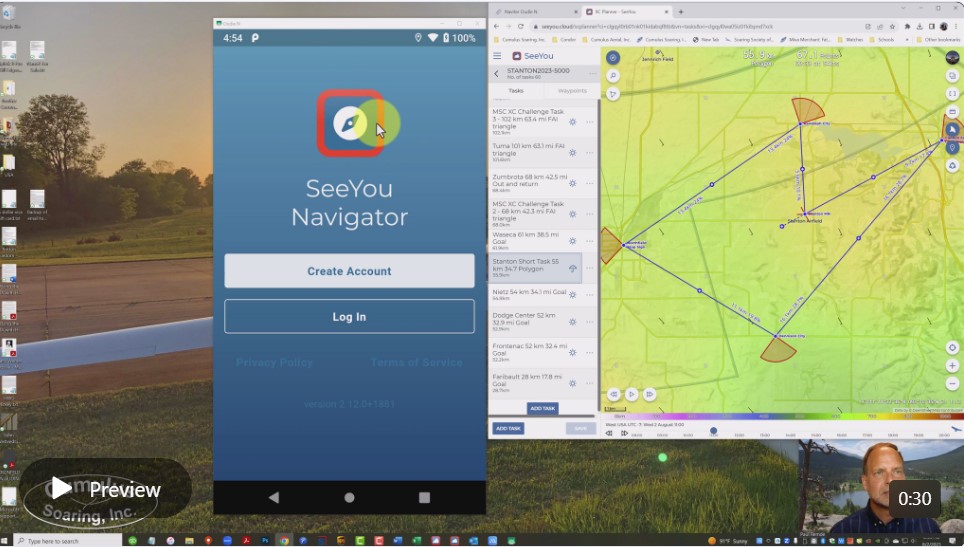Move the forecast time slider handle
Screen dimensions: 964x547
click(x=713, y=431)
